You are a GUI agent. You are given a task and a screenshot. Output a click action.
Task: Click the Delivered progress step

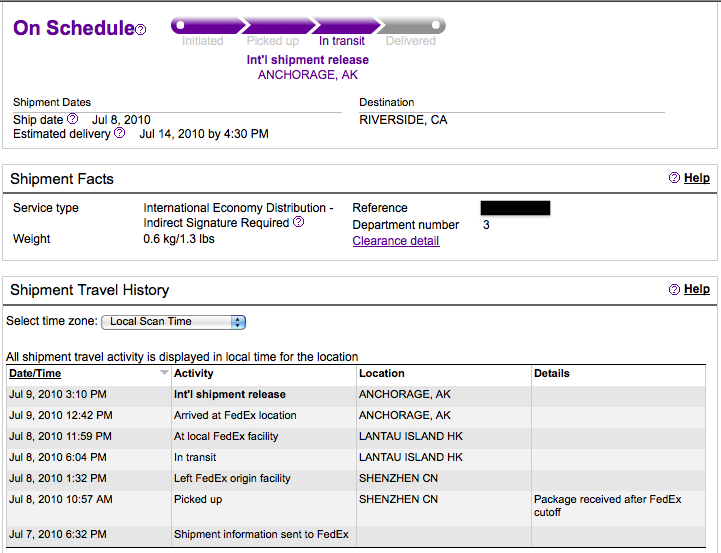[411, 41]
